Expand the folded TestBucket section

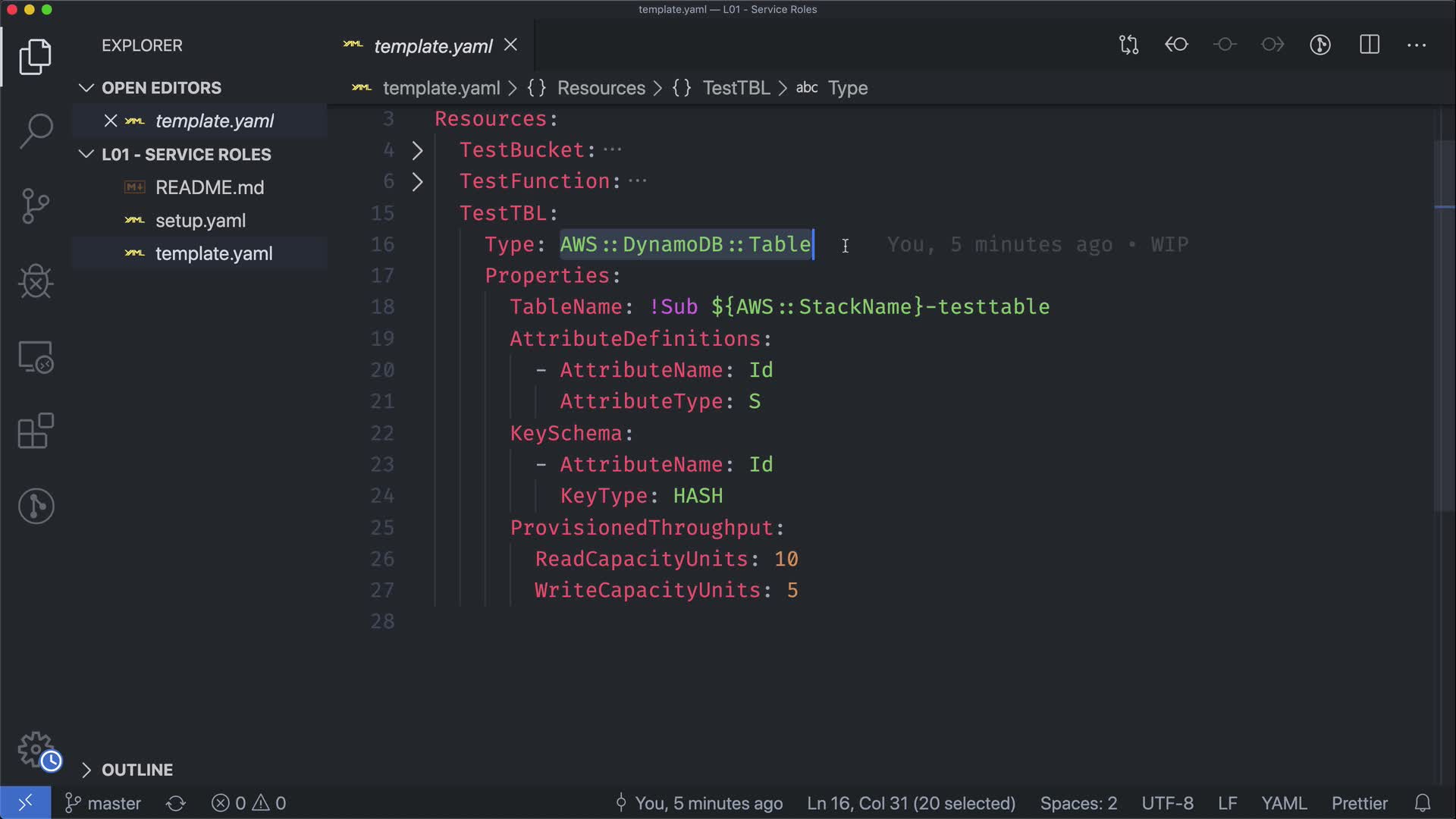[417, 150]
